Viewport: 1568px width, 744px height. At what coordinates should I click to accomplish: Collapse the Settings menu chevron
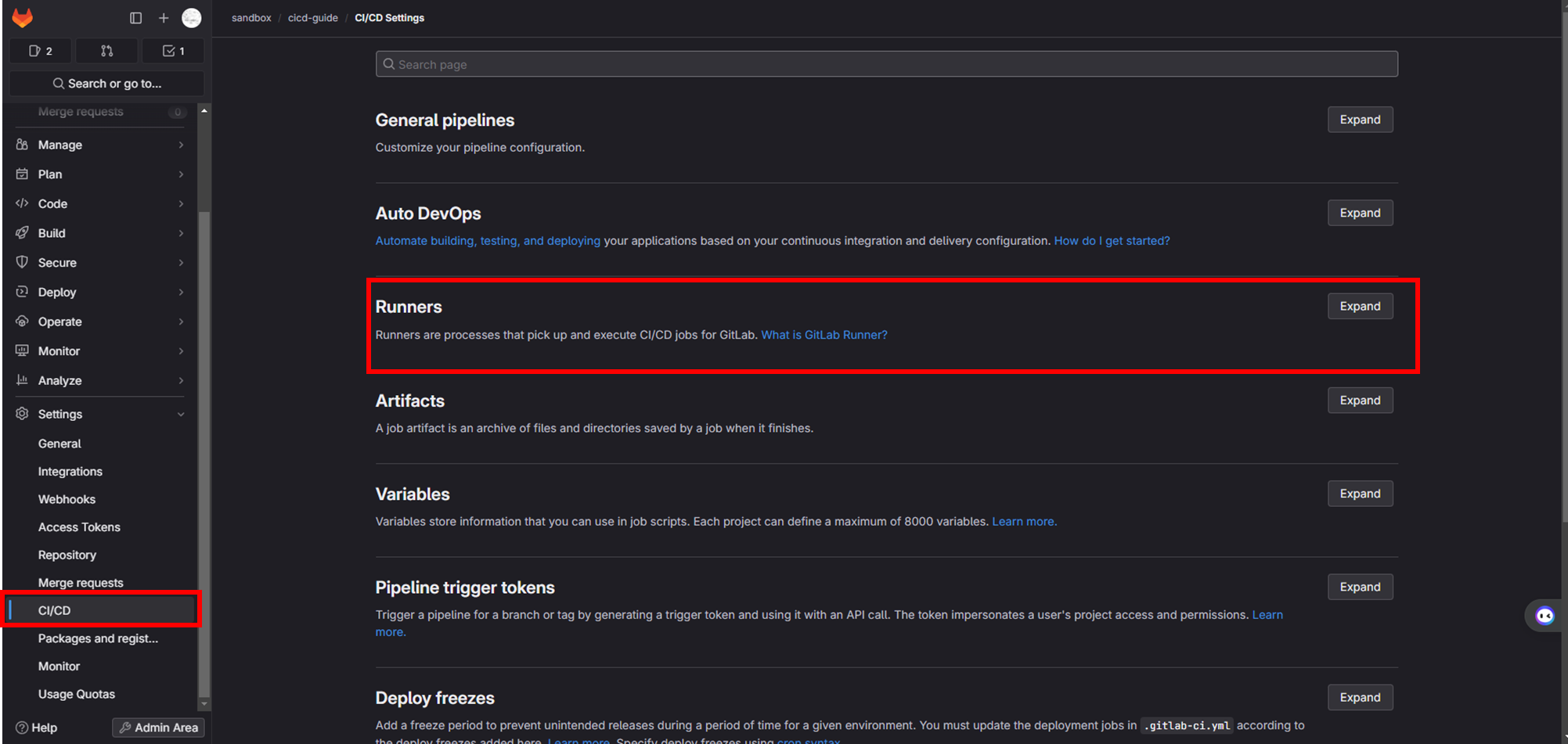pyautogui.click(x=181, y=414)
